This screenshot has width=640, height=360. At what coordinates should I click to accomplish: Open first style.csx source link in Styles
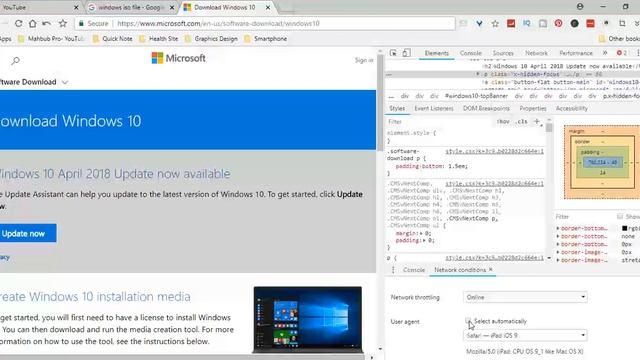point(494,151)
